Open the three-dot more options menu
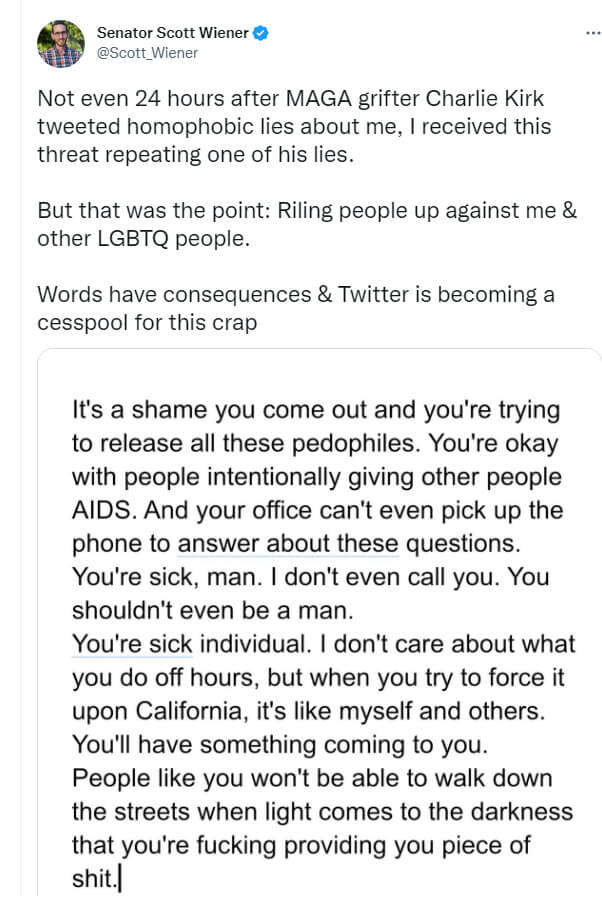Viewport: 602px width, 902px height. pyautogui.click(x=592, y=33)
